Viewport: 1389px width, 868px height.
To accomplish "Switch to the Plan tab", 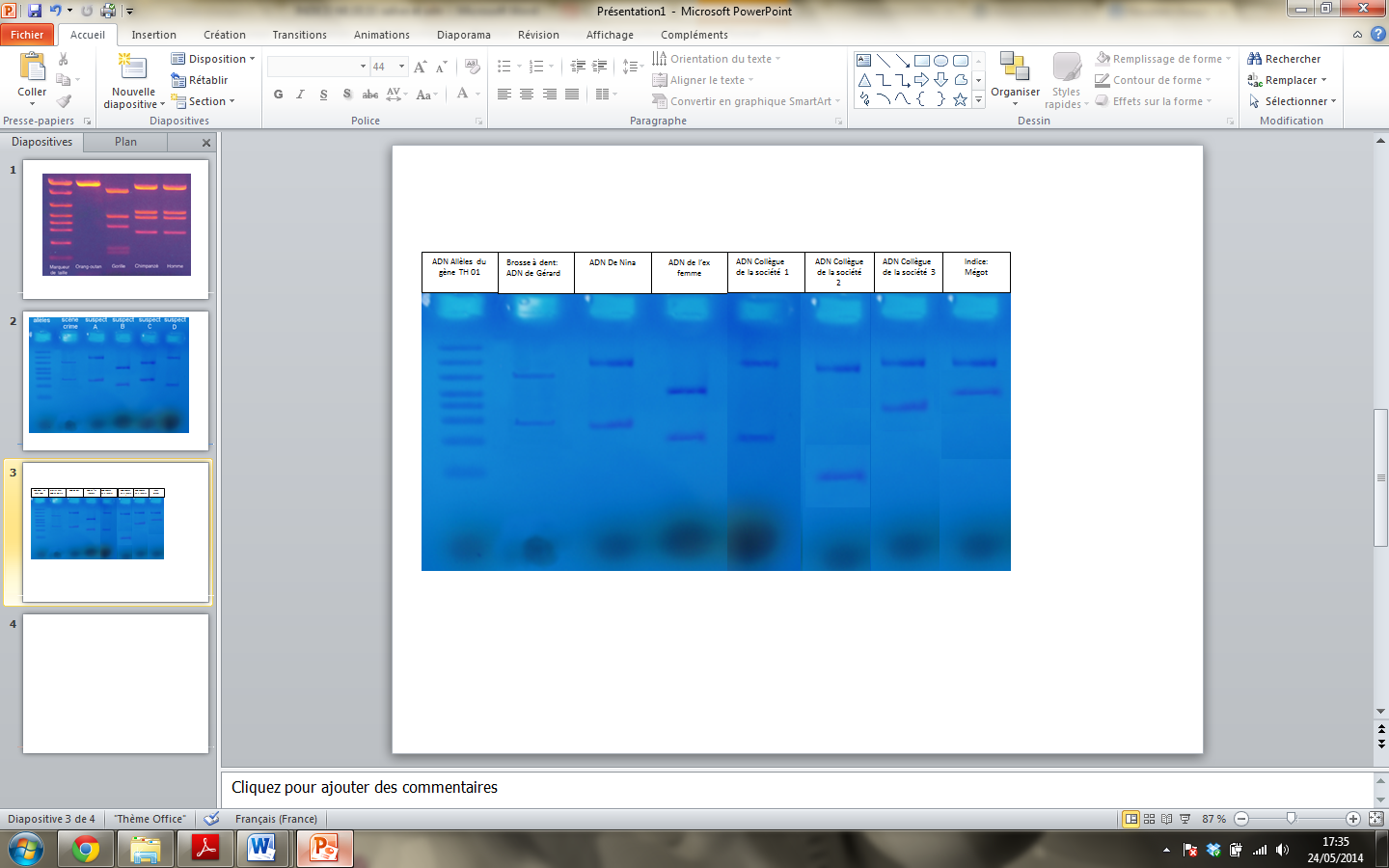I will [125, 142].
